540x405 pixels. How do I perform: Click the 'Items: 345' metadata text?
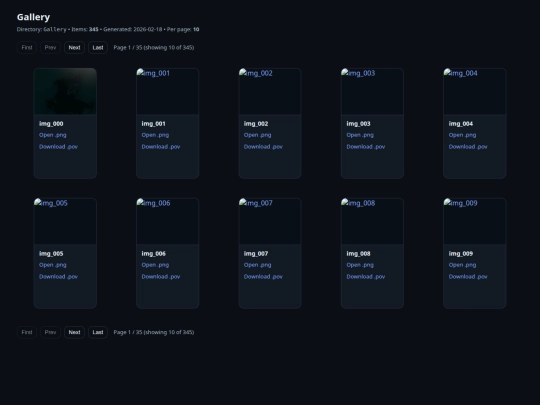click(85, 29)
